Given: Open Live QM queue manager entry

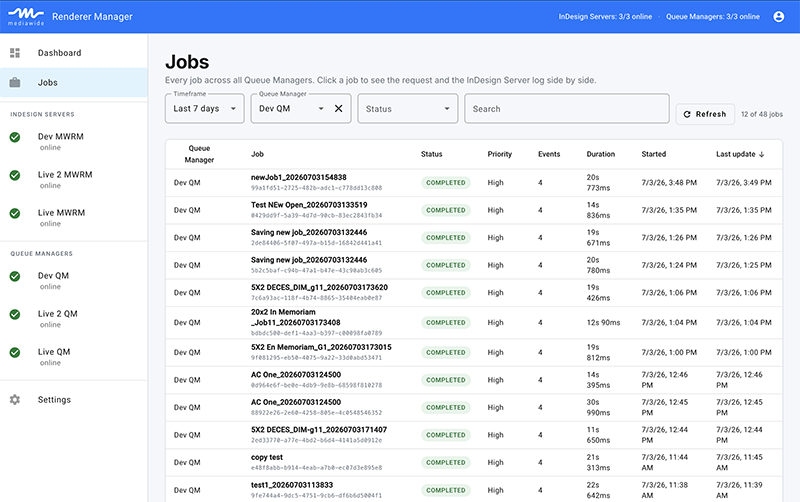Looking at the screenshot, I should [73, 357].
